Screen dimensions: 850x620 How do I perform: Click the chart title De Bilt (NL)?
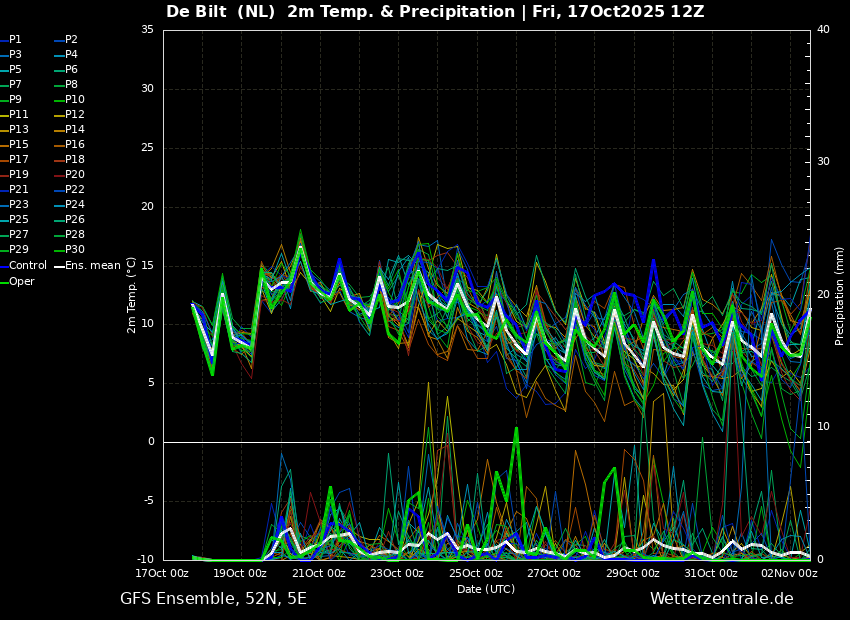220,11
